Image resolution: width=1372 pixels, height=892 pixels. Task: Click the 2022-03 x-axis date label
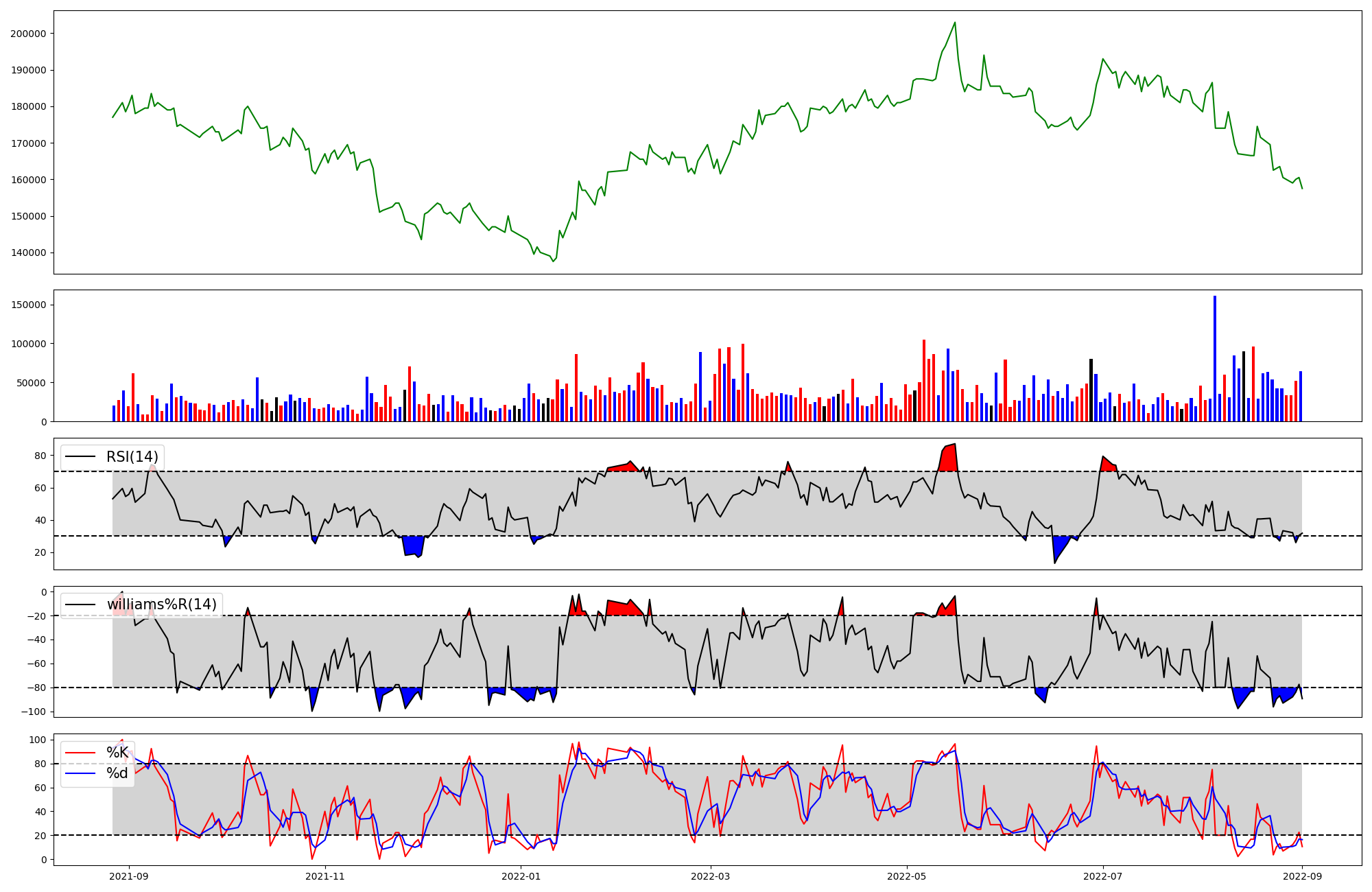(x=711, y=876)
